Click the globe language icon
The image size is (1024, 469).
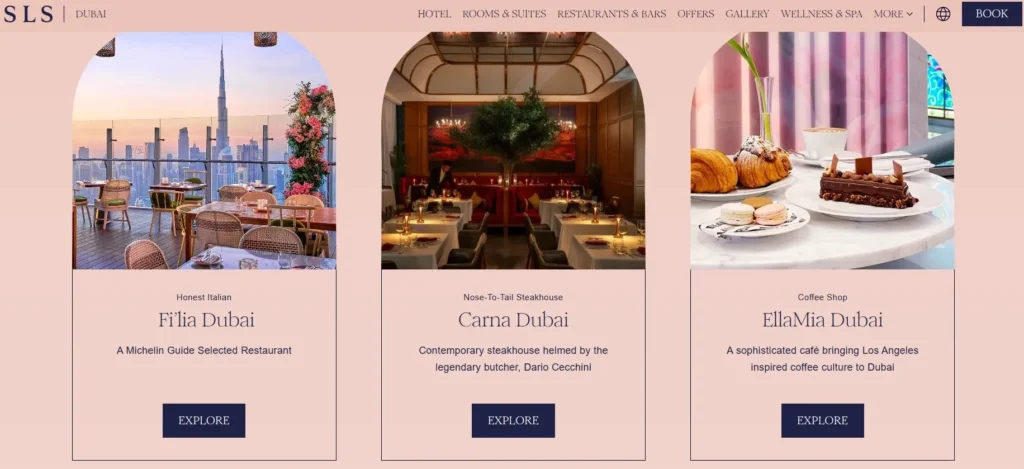[943, 14]
